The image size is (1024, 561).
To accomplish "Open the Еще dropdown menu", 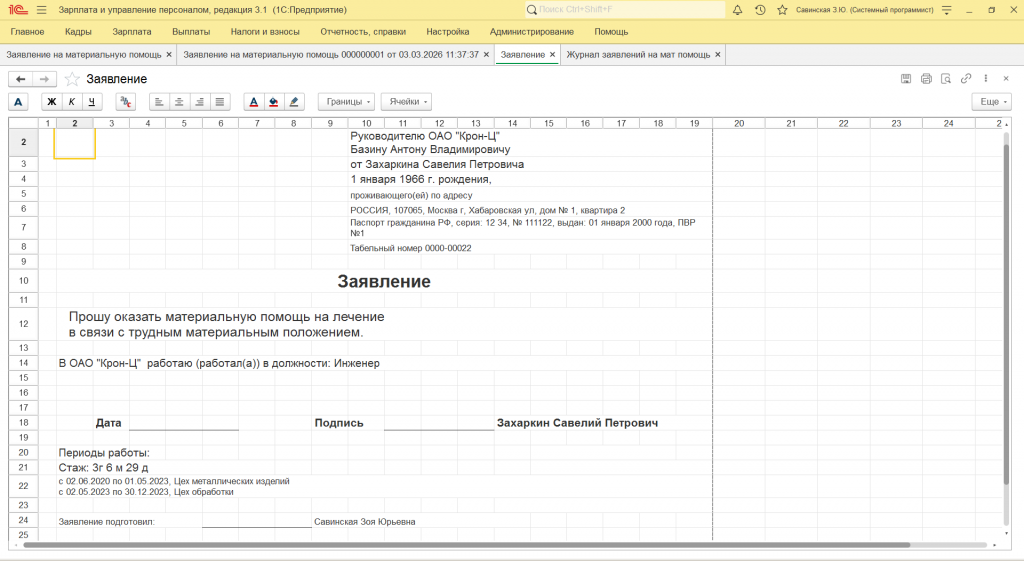I will (x=991, y=102).
